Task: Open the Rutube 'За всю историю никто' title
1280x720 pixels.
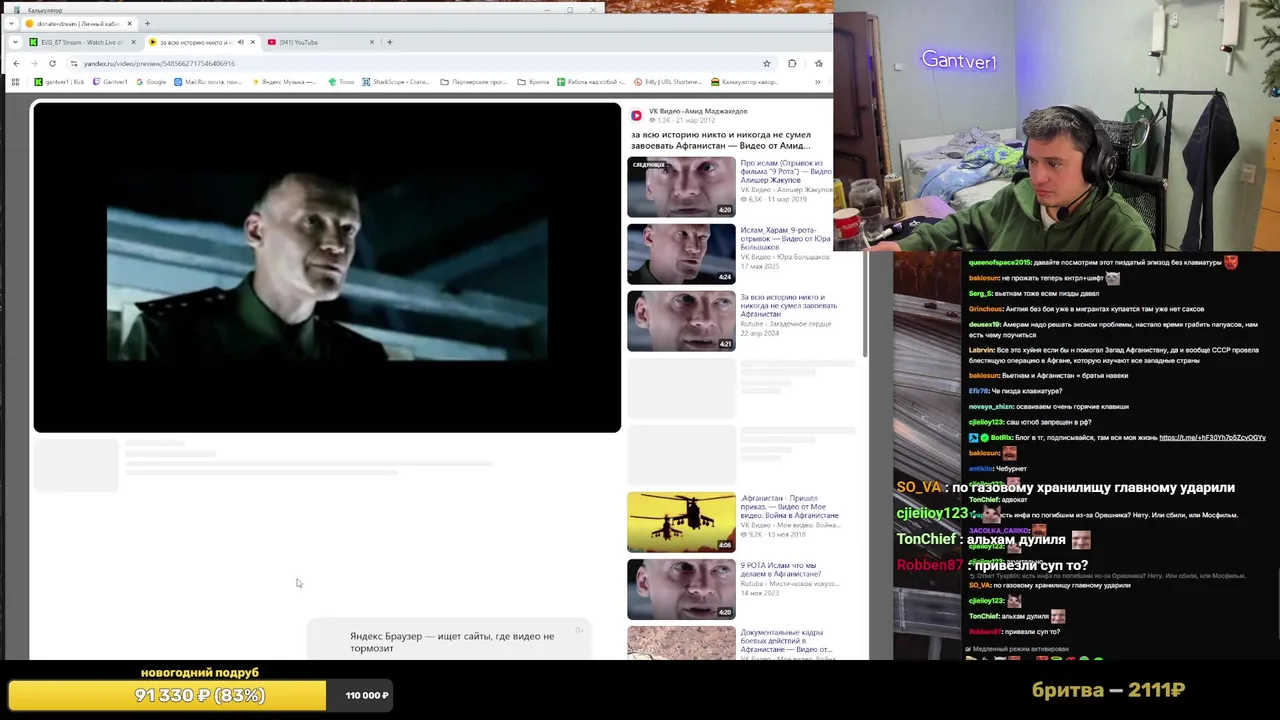Action: tap(789, 305)
